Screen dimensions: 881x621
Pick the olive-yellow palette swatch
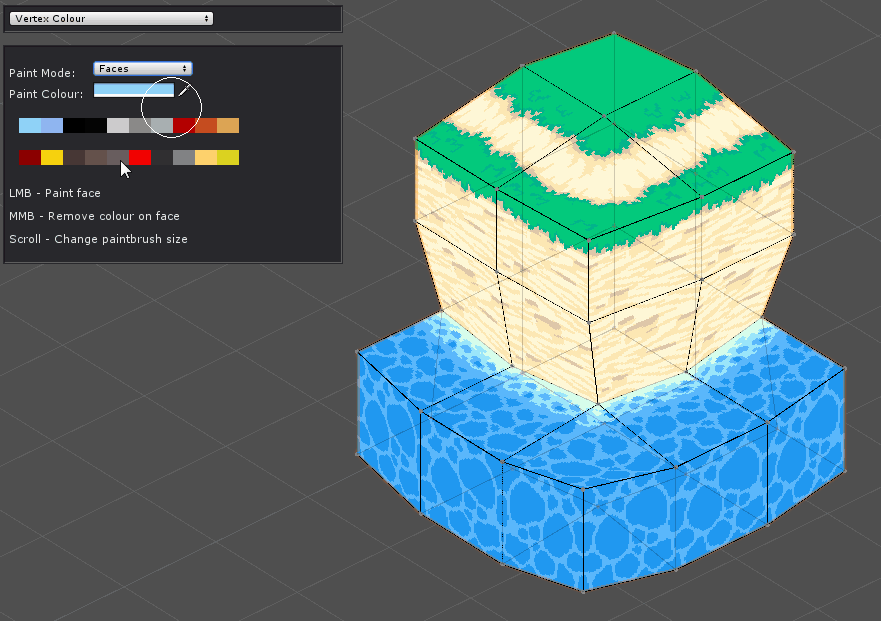[228, 157]
